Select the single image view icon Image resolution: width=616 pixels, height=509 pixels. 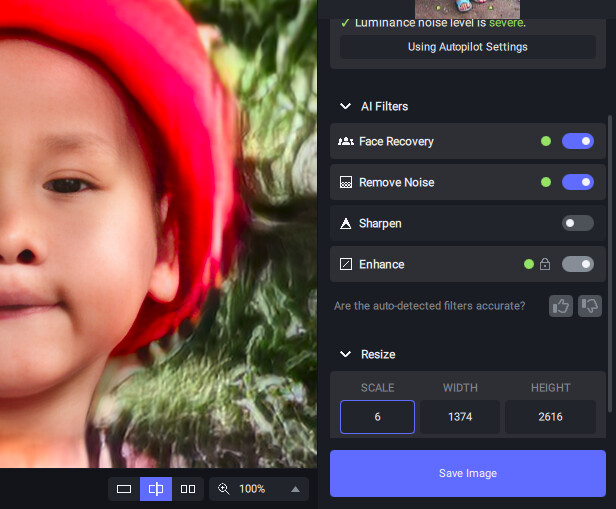tap(124, 489)
